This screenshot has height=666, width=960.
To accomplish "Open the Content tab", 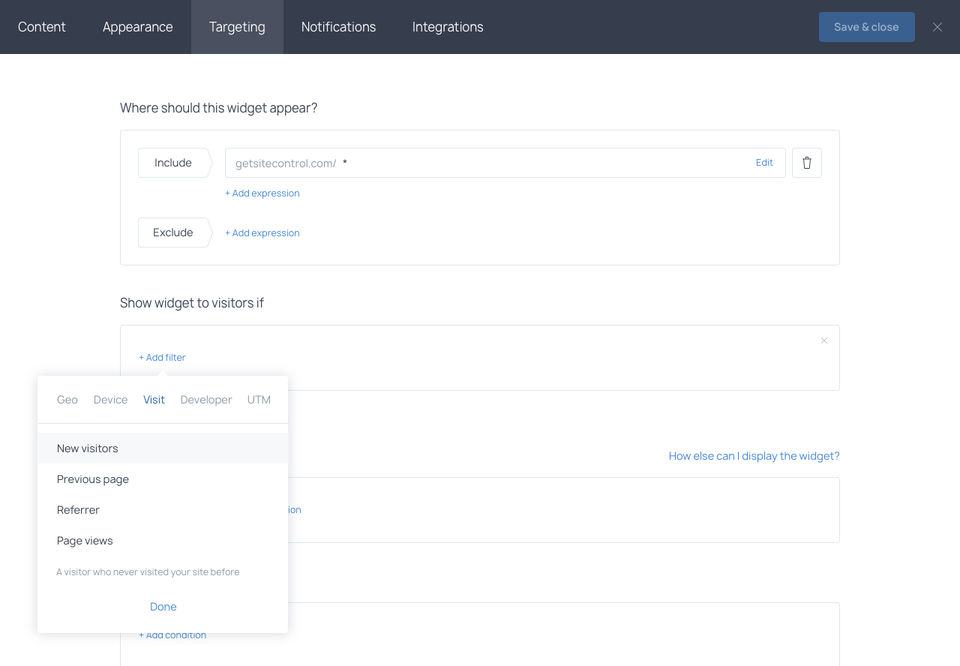I will tap(42, 27).
